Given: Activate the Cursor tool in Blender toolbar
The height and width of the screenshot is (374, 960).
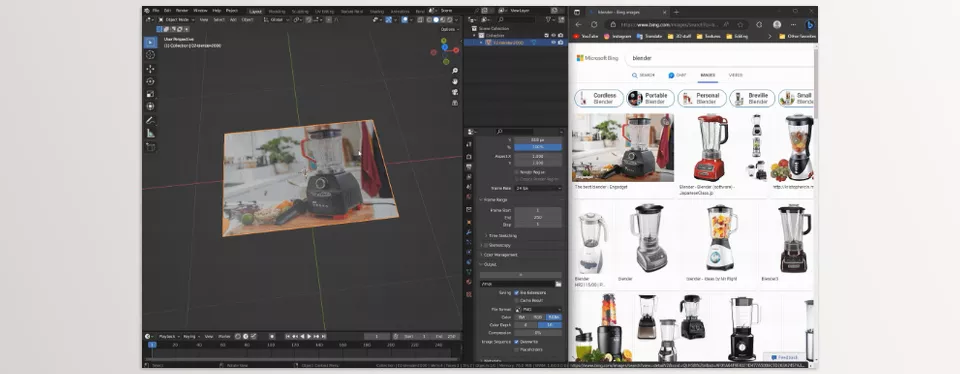Looking at the screenshot, I should click(x=150, y=55).
